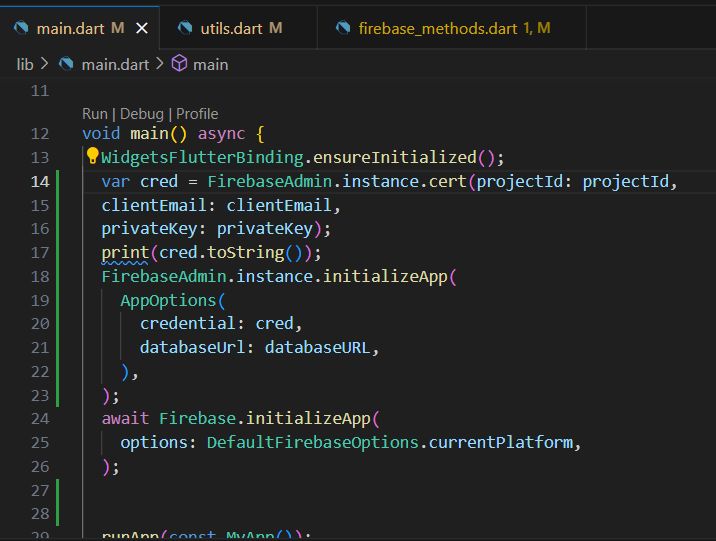
Task: Click credential: on line 20
Action: pos(192,324)
